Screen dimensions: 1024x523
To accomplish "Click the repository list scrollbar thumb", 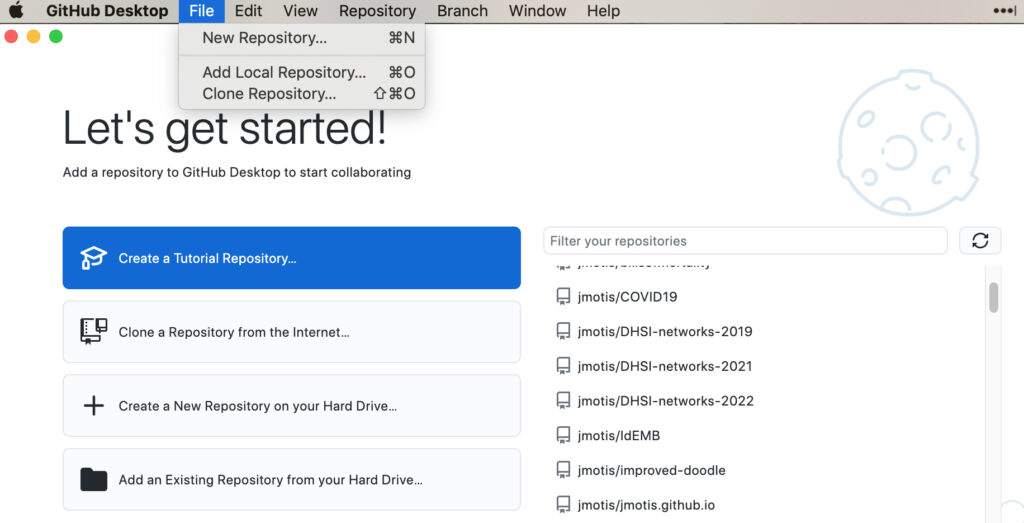I will (x=993, y=298).
